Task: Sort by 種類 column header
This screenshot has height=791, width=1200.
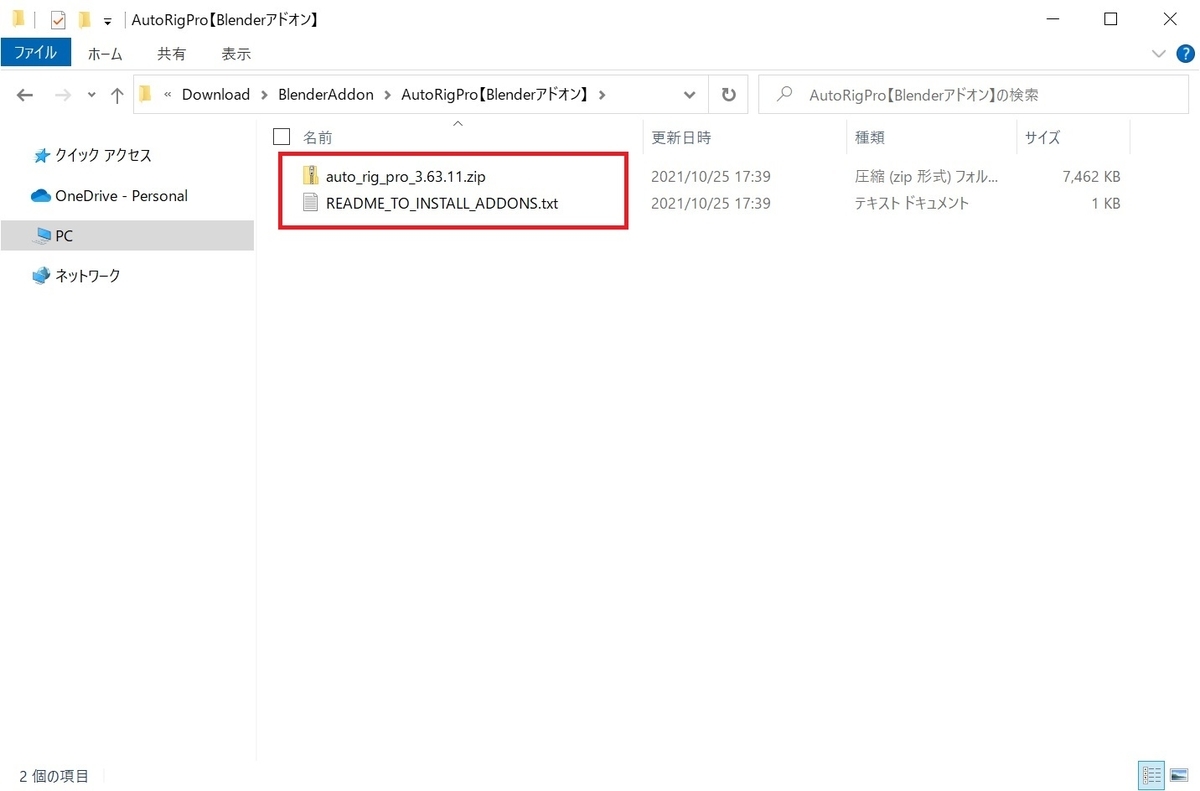Action: point(869,137)
